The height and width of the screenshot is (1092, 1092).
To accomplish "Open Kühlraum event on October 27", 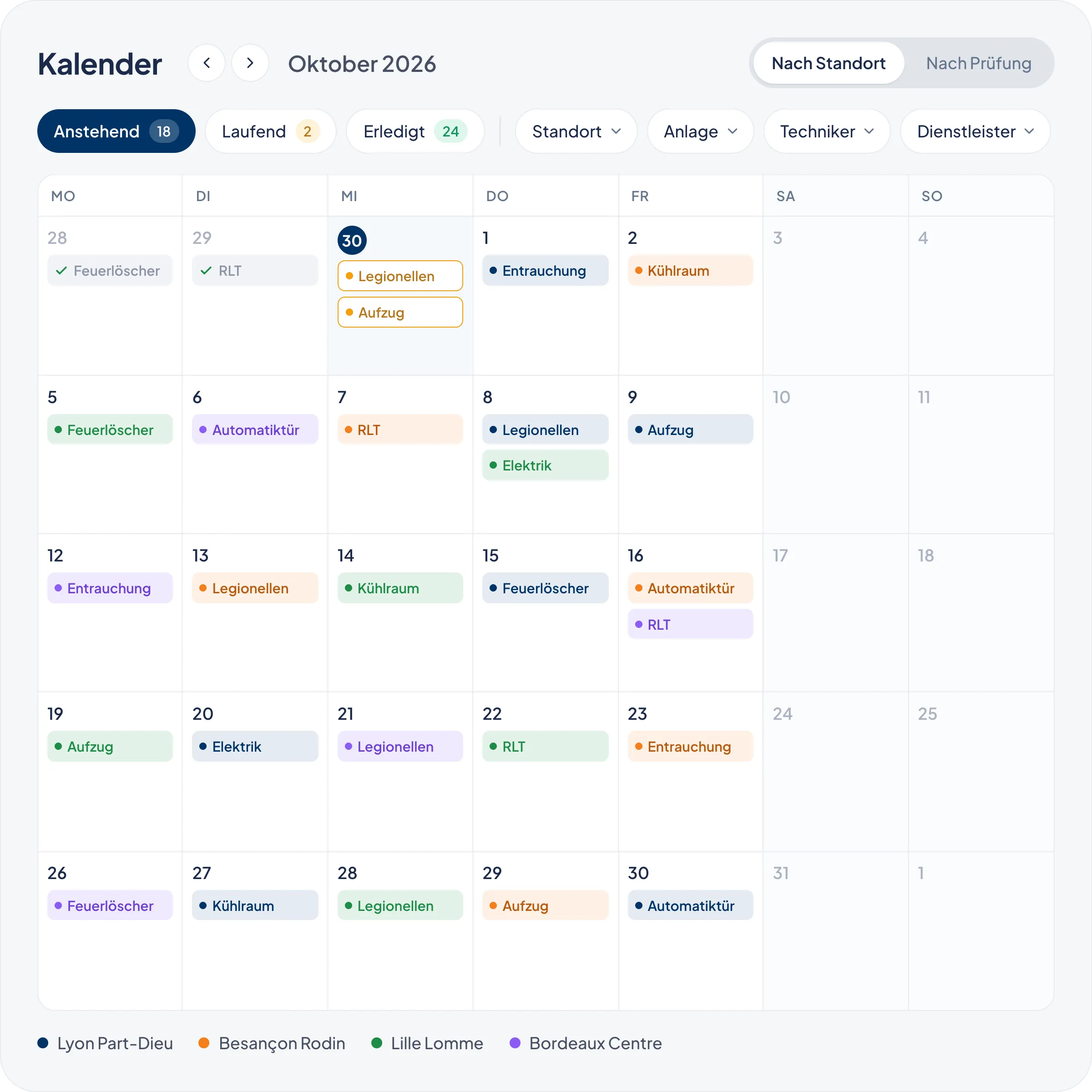I will [x=255, y=905].
